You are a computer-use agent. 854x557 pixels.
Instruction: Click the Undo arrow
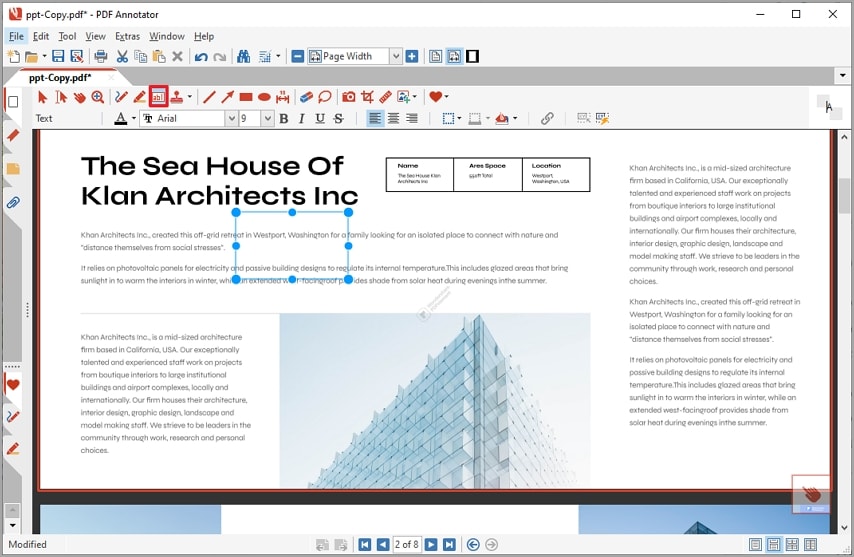[201, 57]
